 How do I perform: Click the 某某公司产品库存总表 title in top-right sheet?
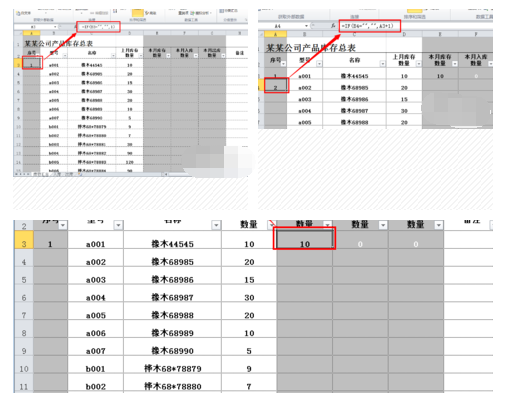311,48
